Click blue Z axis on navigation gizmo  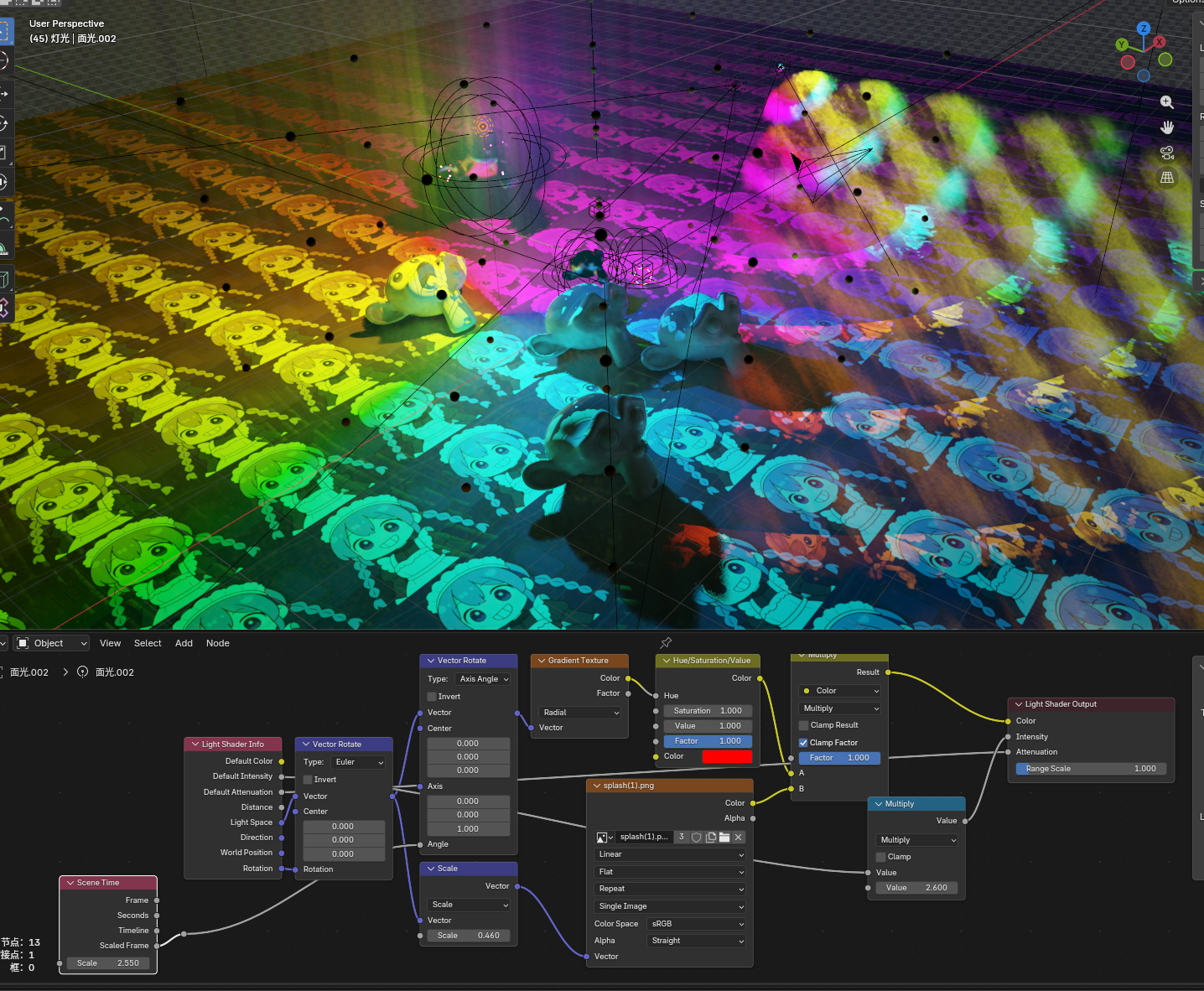pos(1144,29)
